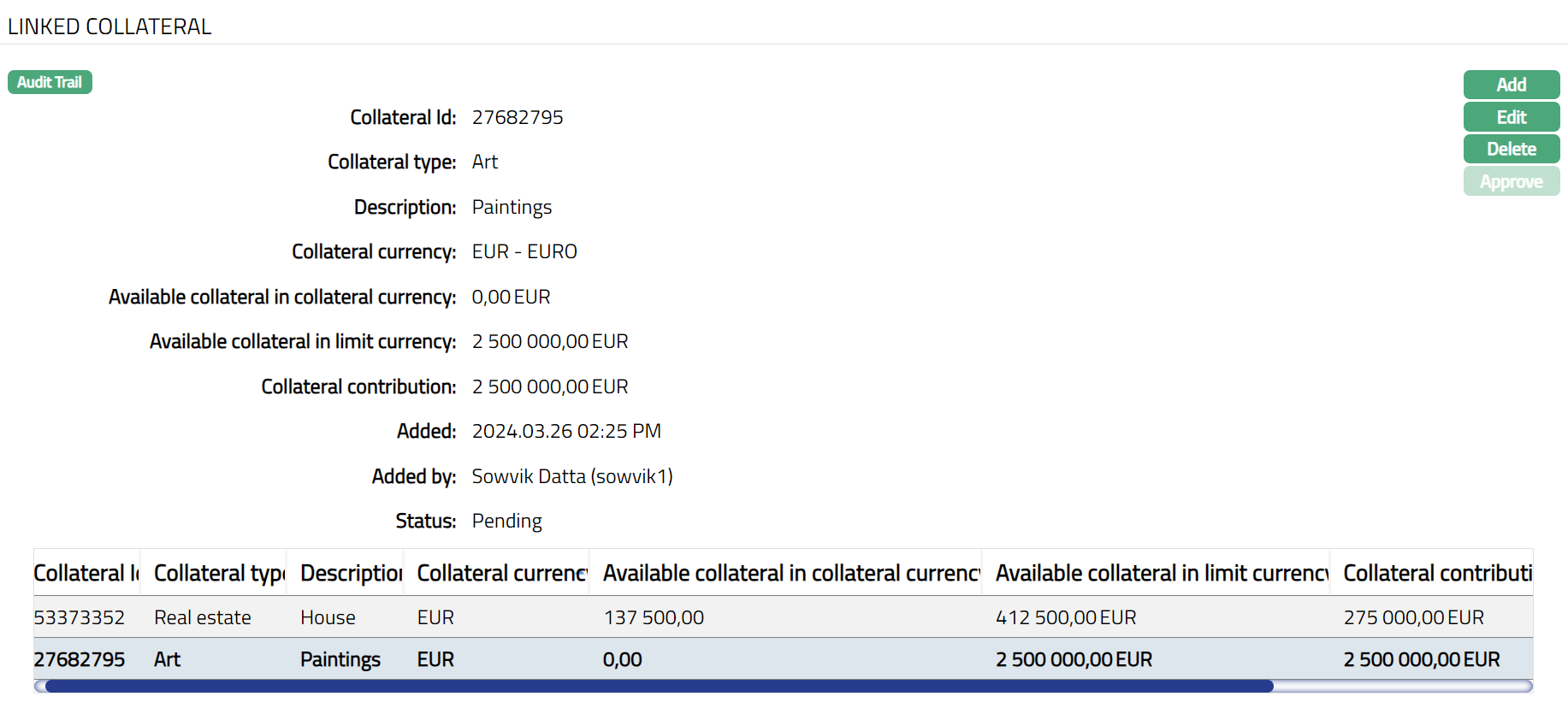The height and width of the screenshot is (702, 1568).
Task: Click the 412 500,00 EUR cell
Action: tap(1065, 617)
